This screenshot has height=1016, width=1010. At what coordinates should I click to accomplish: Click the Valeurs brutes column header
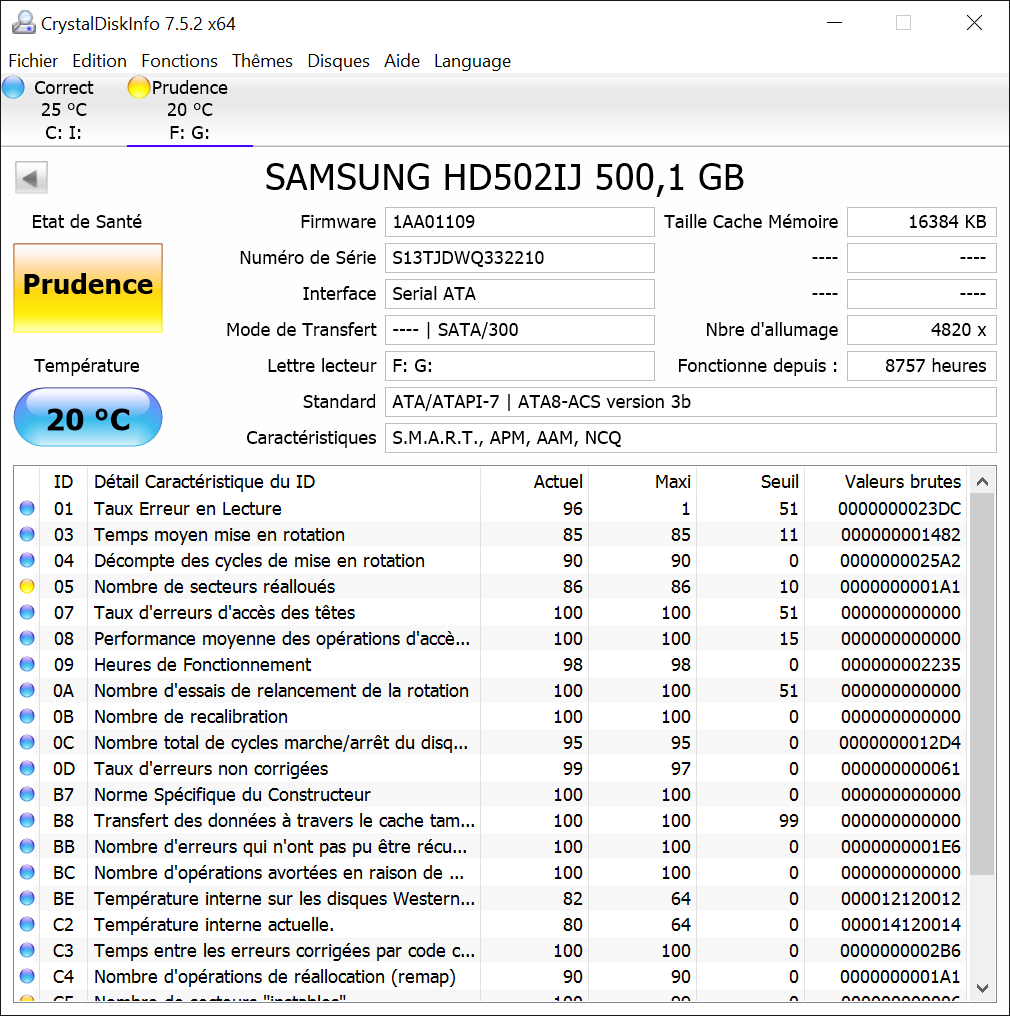click(x=885, y=481)
